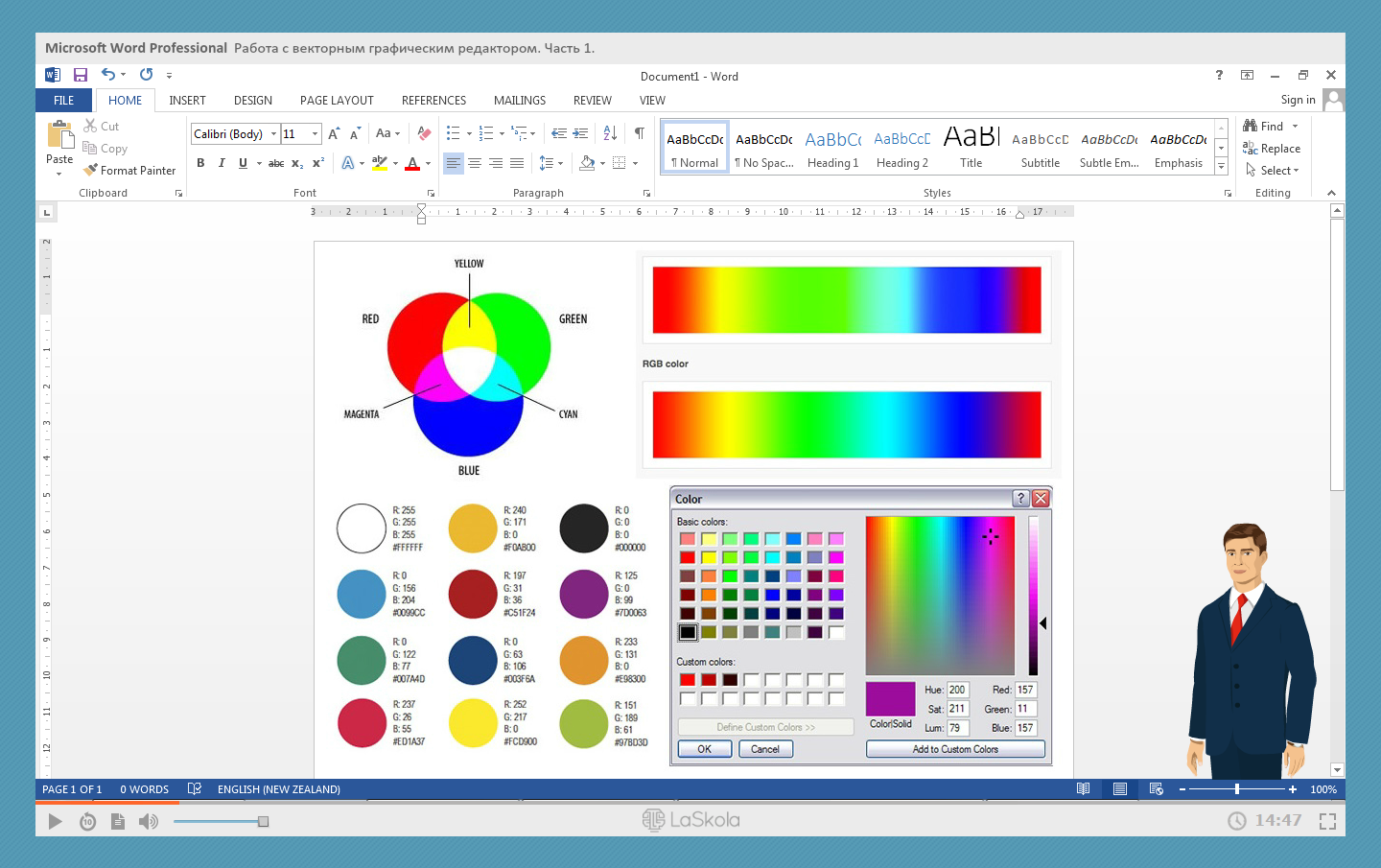Click the Sort A-Z icon

point(610,133)
